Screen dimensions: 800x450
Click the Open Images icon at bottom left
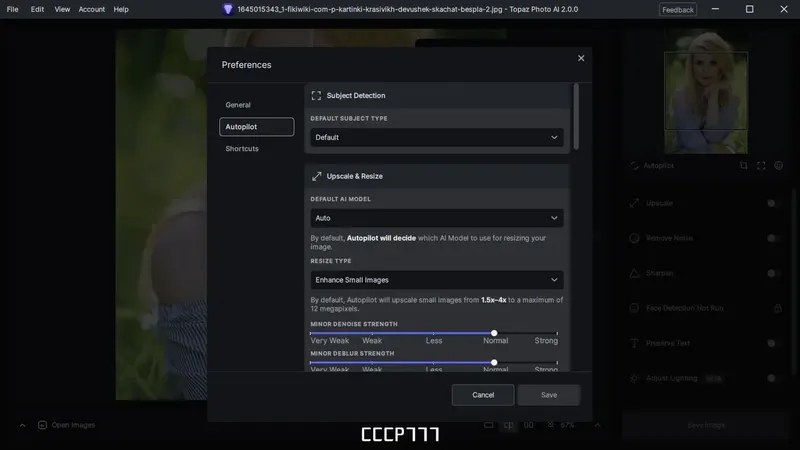coord(42,425)
